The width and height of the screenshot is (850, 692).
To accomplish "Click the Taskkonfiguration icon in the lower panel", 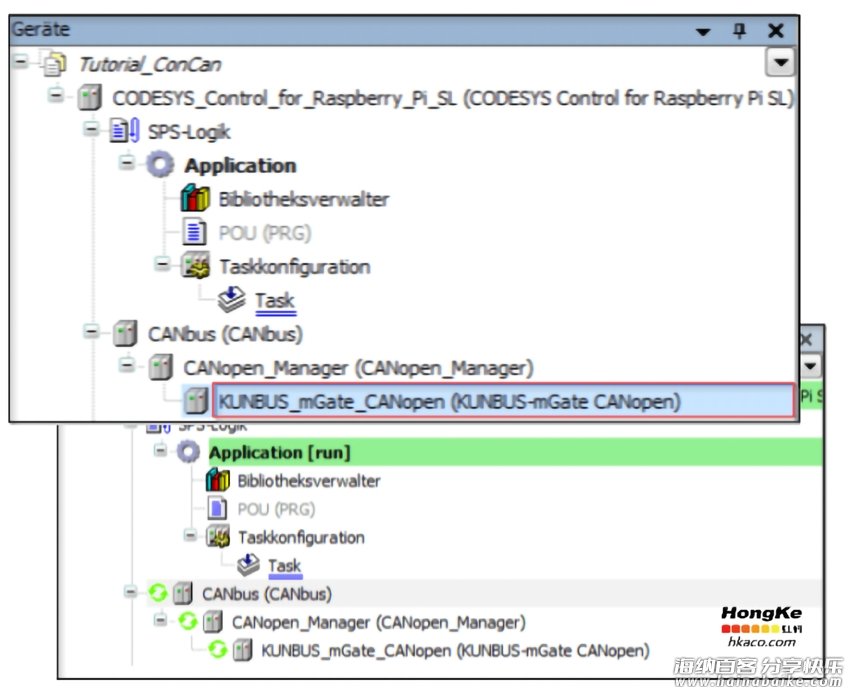I will pos(218,536).
